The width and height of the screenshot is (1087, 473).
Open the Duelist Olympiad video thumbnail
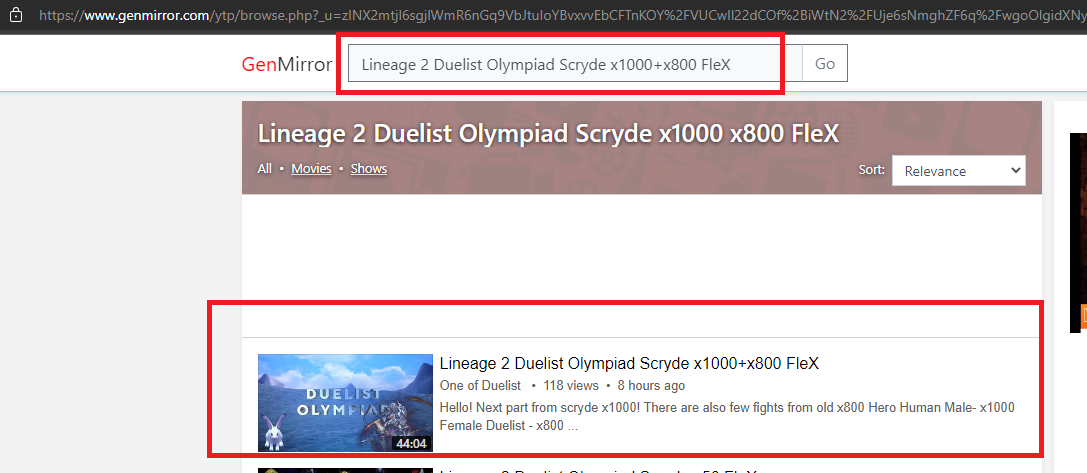pyautogui.click(x=345, y=403)
